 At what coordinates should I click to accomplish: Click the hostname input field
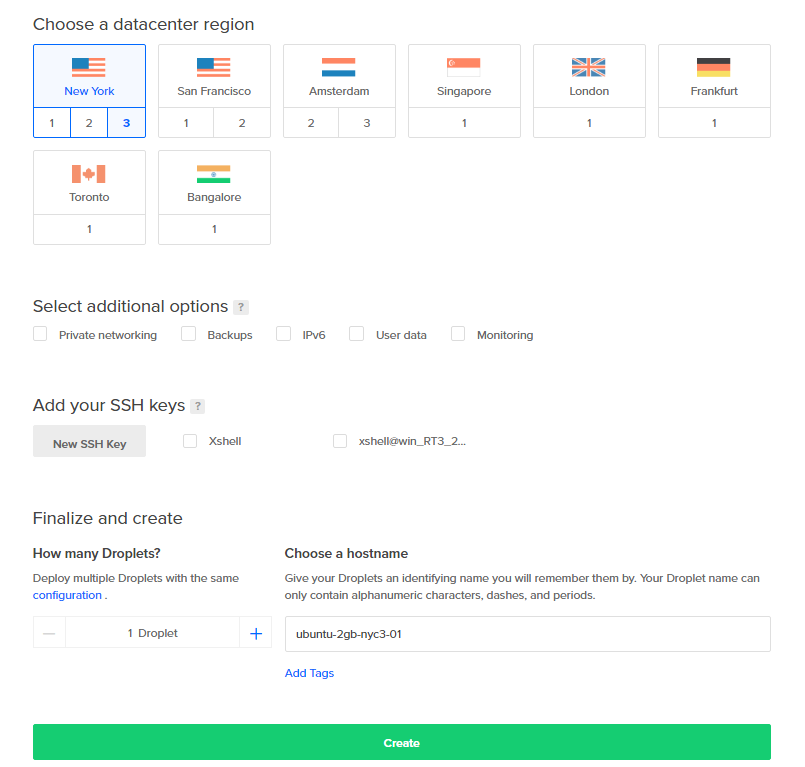[527, 634]
